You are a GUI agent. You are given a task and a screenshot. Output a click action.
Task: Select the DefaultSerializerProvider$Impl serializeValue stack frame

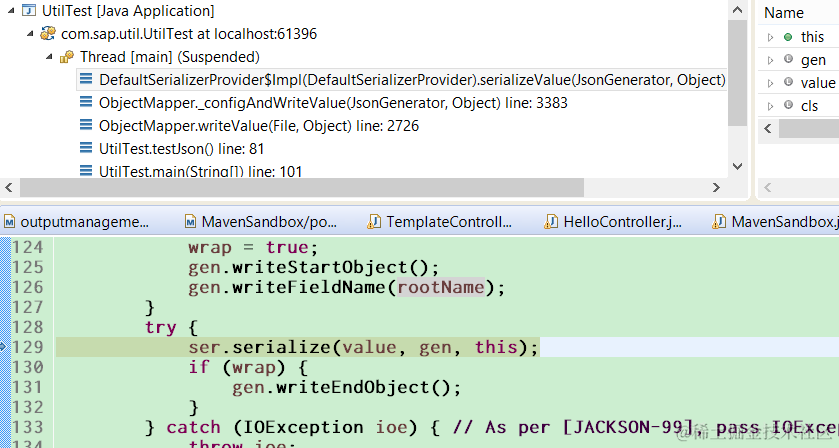click(x=412, y=80)
